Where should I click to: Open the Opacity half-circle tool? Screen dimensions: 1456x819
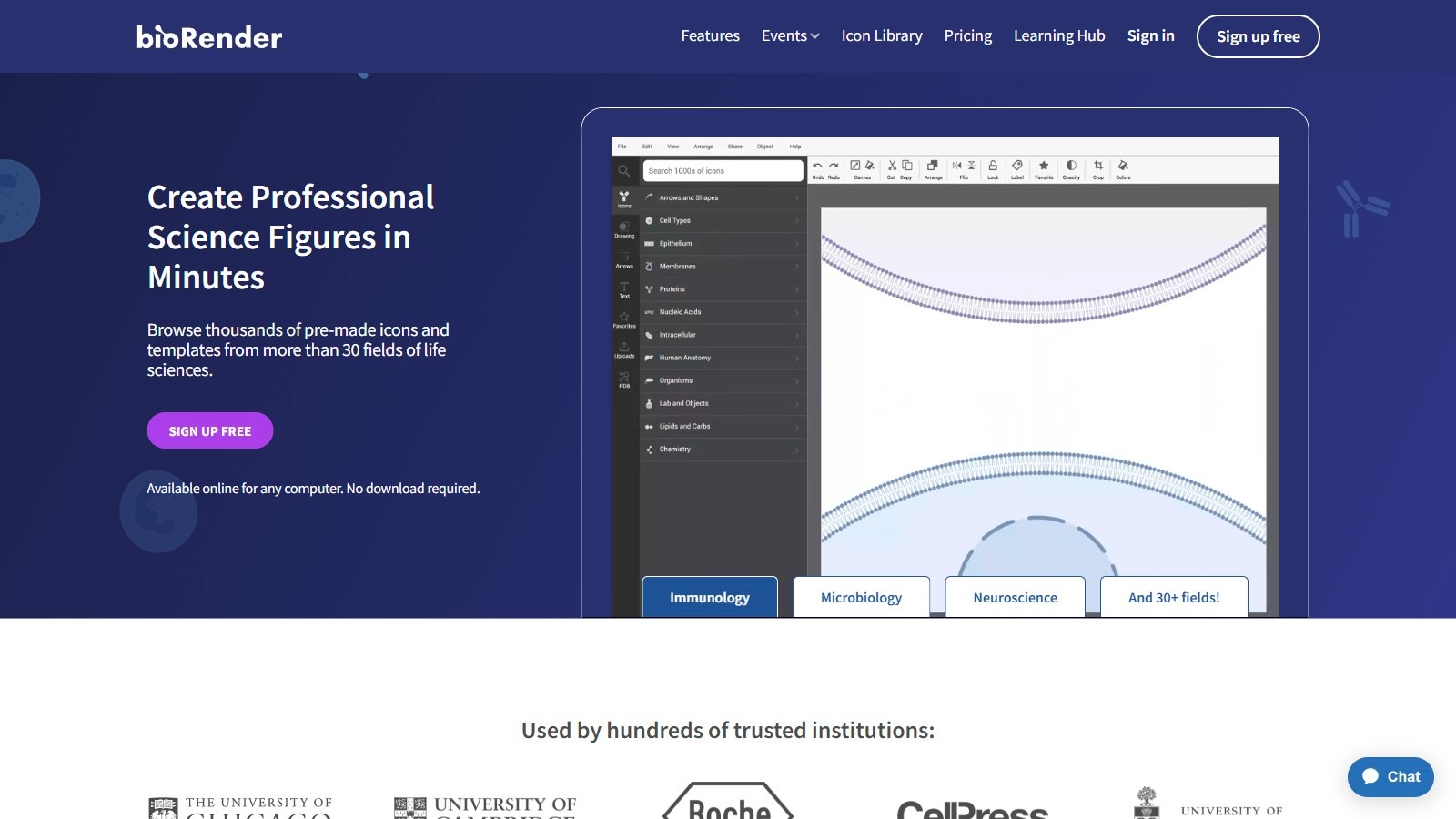coord(1071,167)
